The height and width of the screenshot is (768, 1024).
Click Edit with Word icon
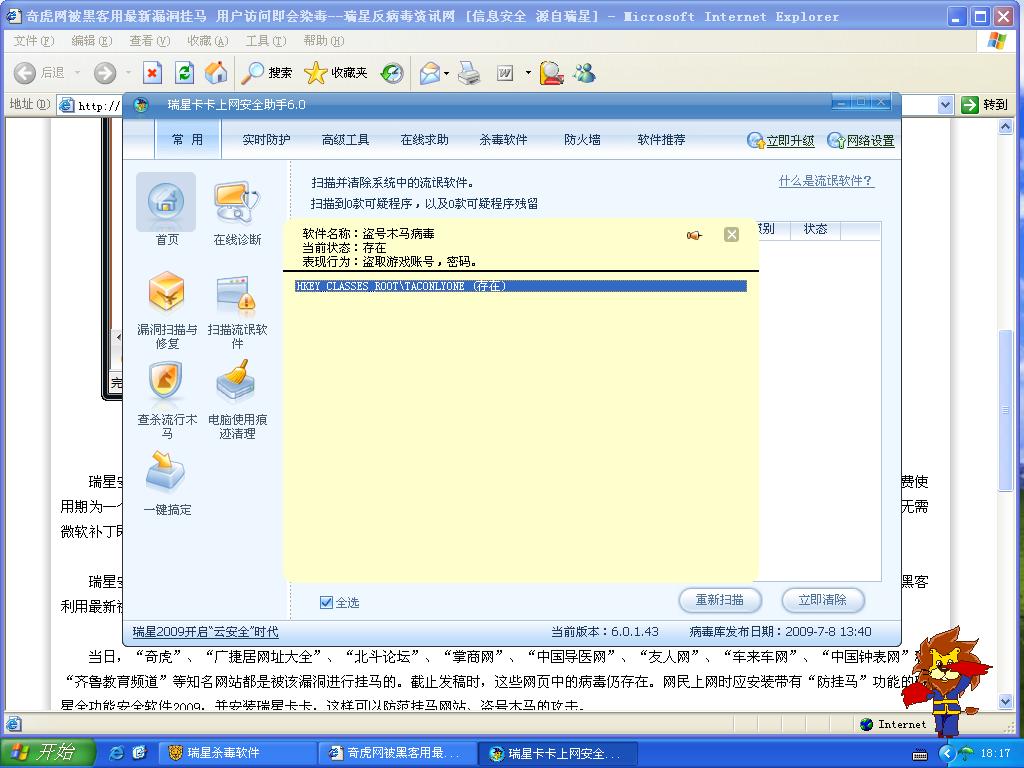pyautogui.click(x=505, y=73)
